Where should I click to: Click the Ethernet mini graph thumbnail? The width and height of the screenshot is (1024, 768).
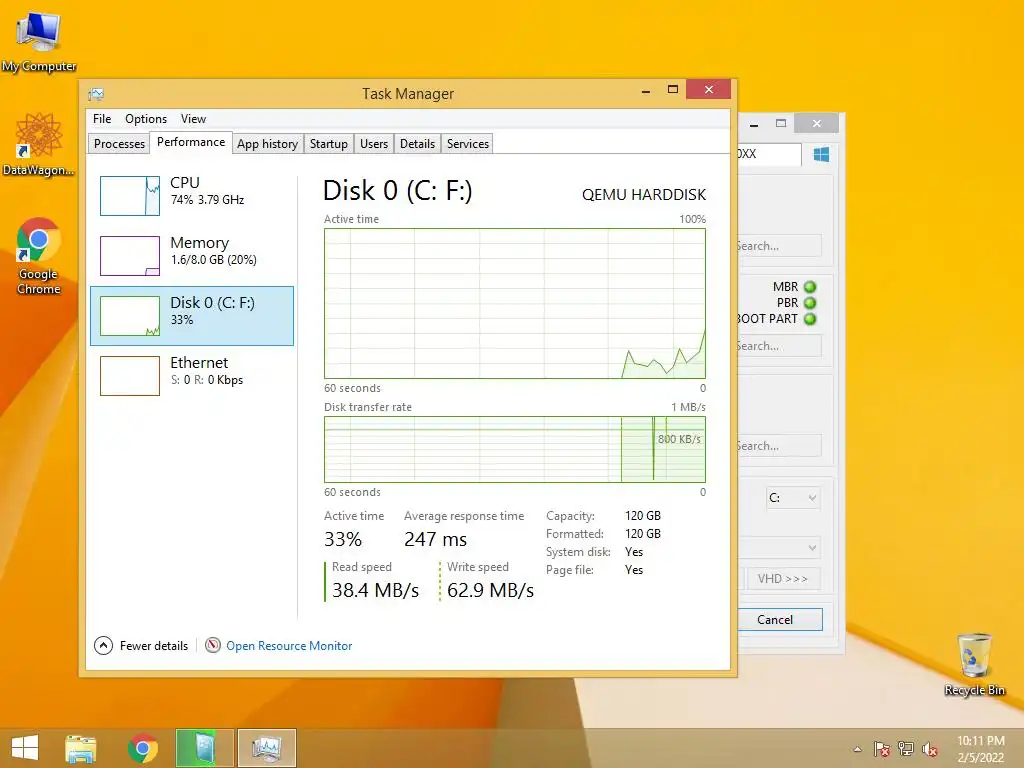click(130, 376)
